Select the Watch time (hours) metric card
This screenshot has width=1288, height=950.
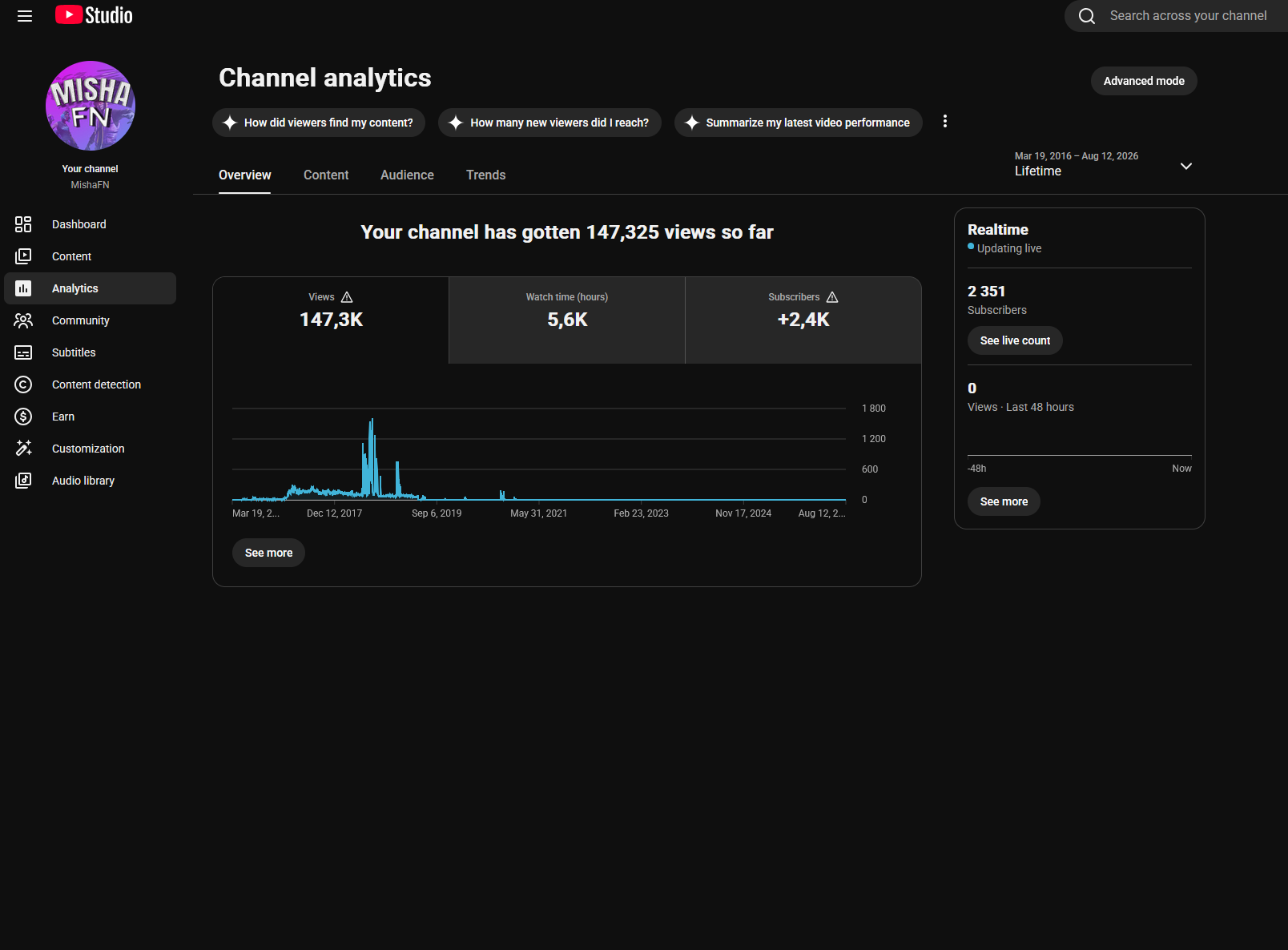pyautogui.click(x=567, y=320)
